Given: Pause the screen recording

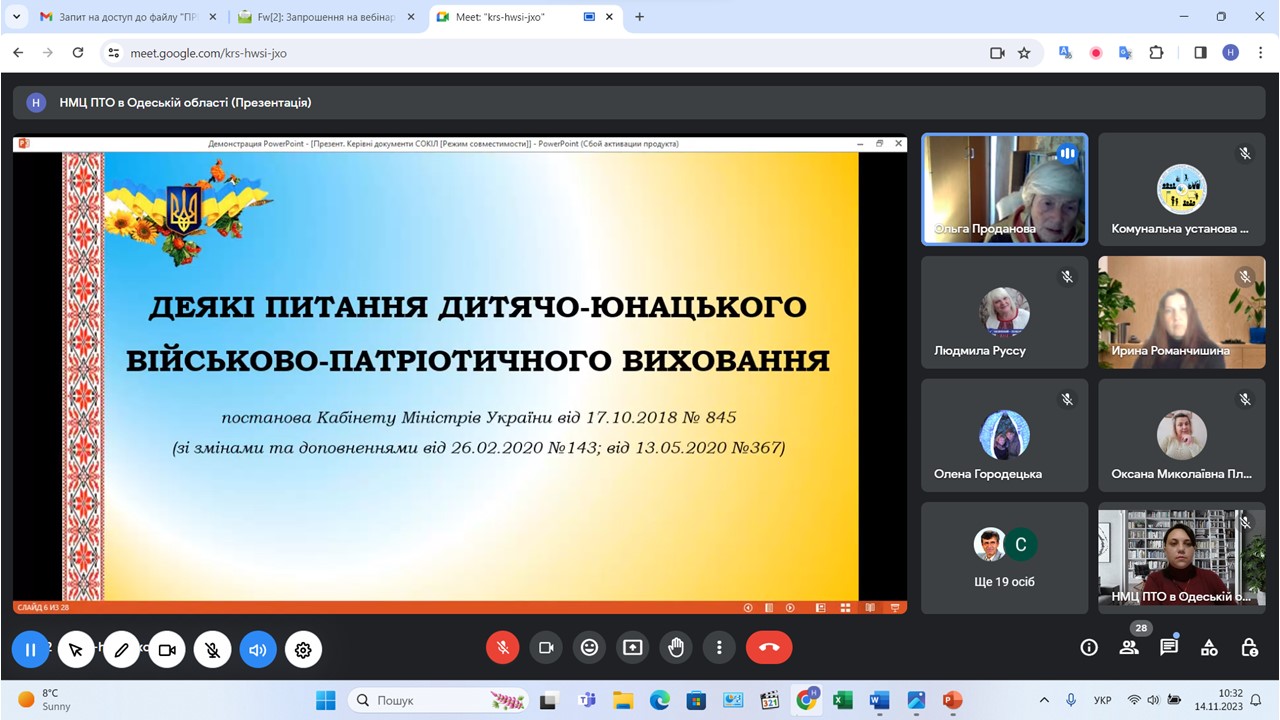Looking at the screenshot, I should coord(30,650).
